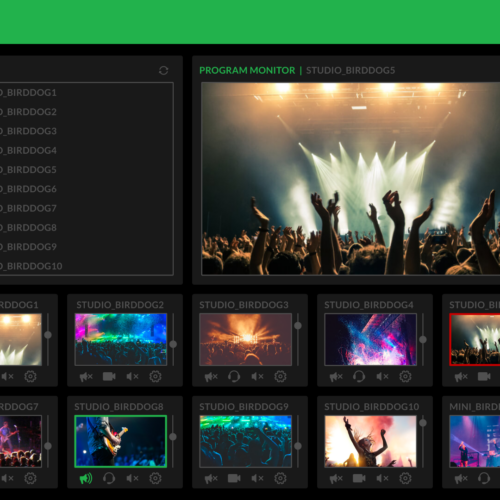Image resolution: width=500 pixels, height=500 pixels.
Task: Click the PROGRAM MONITOR heading text
Action: 247,70
